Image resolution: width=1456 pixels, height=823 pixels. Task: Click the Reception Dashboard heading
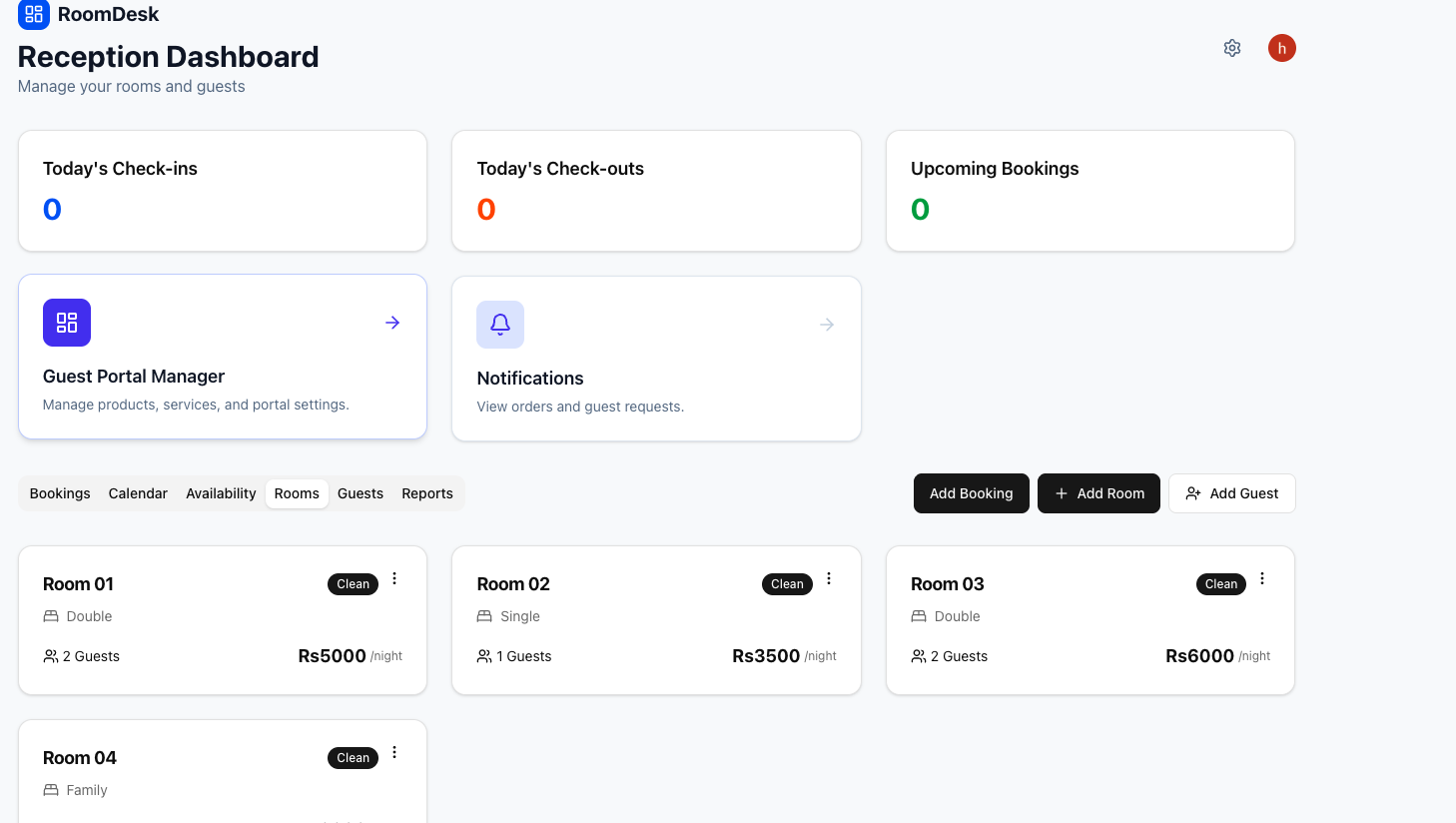[169, 57]
